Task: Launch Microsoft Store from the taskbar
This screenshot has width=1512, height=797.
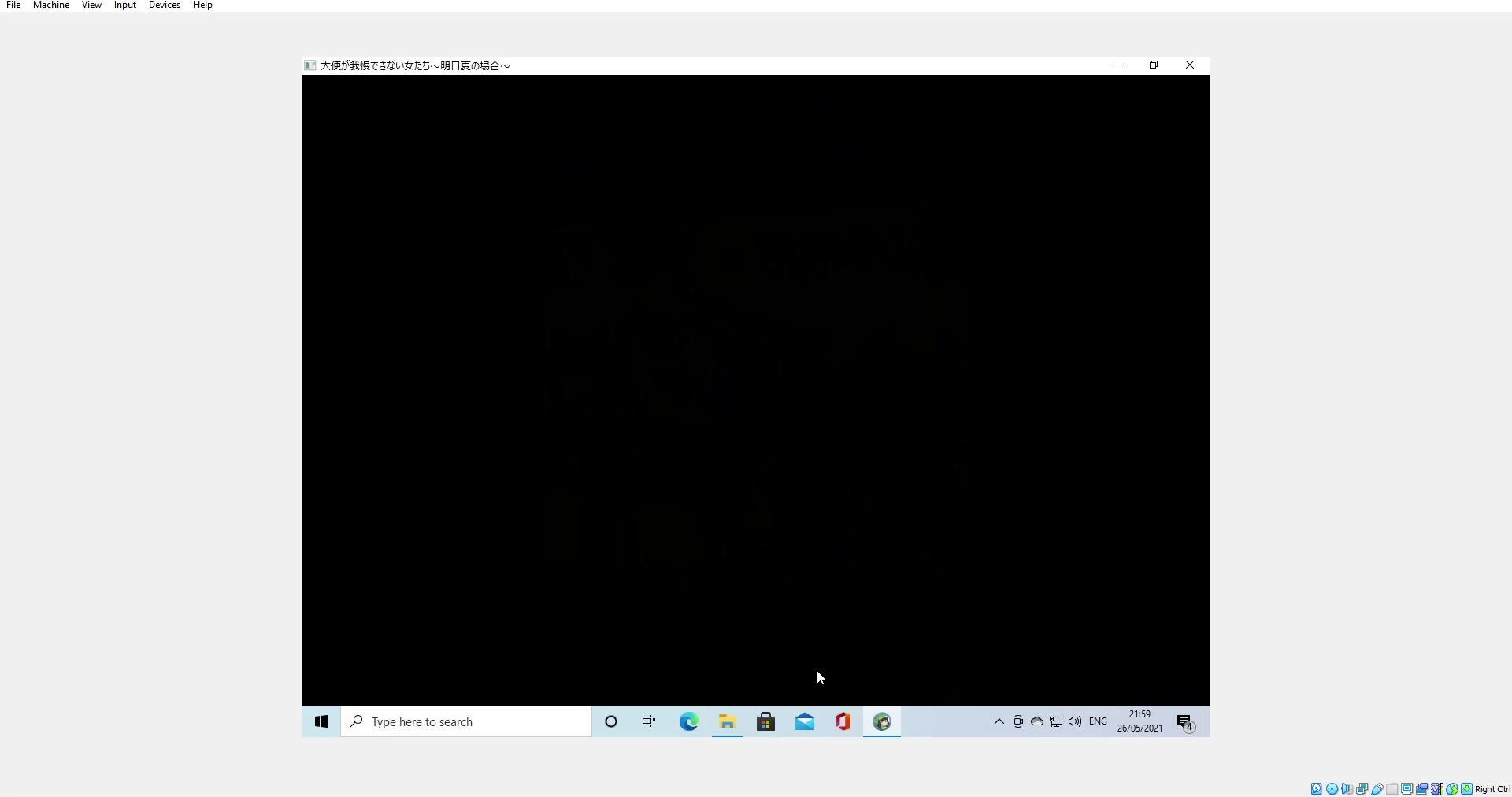Action: pyautogui.click(x=765, y=722)
